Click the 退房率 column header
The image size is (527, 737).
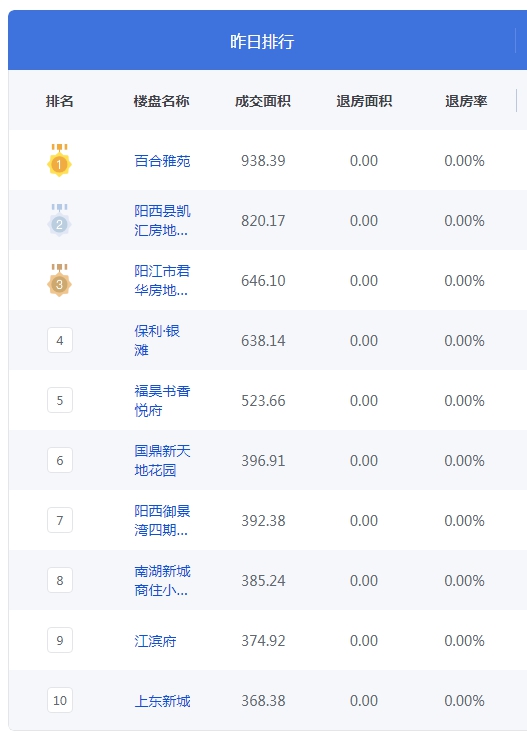tap(466, 101)
